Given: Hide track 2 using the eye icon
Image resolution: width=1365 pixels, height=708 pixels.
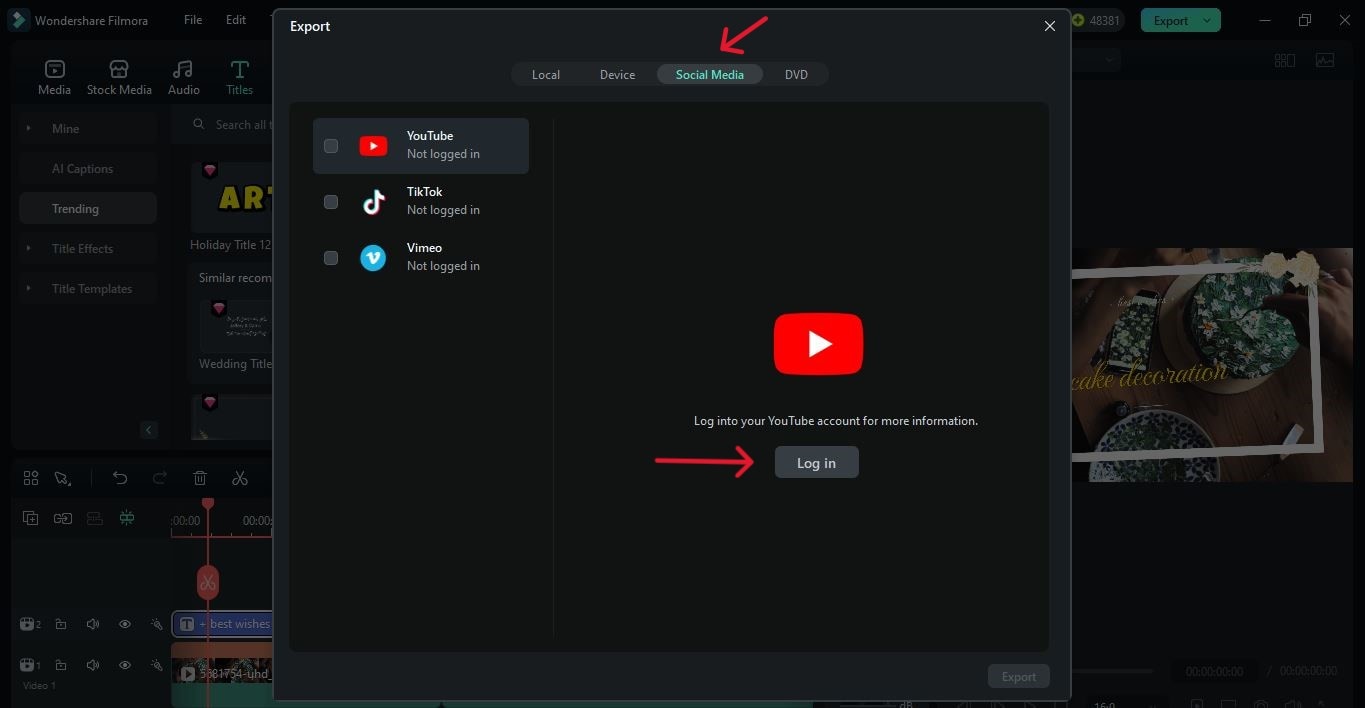Looking at the screenshot, I should (x=125, y=624).
